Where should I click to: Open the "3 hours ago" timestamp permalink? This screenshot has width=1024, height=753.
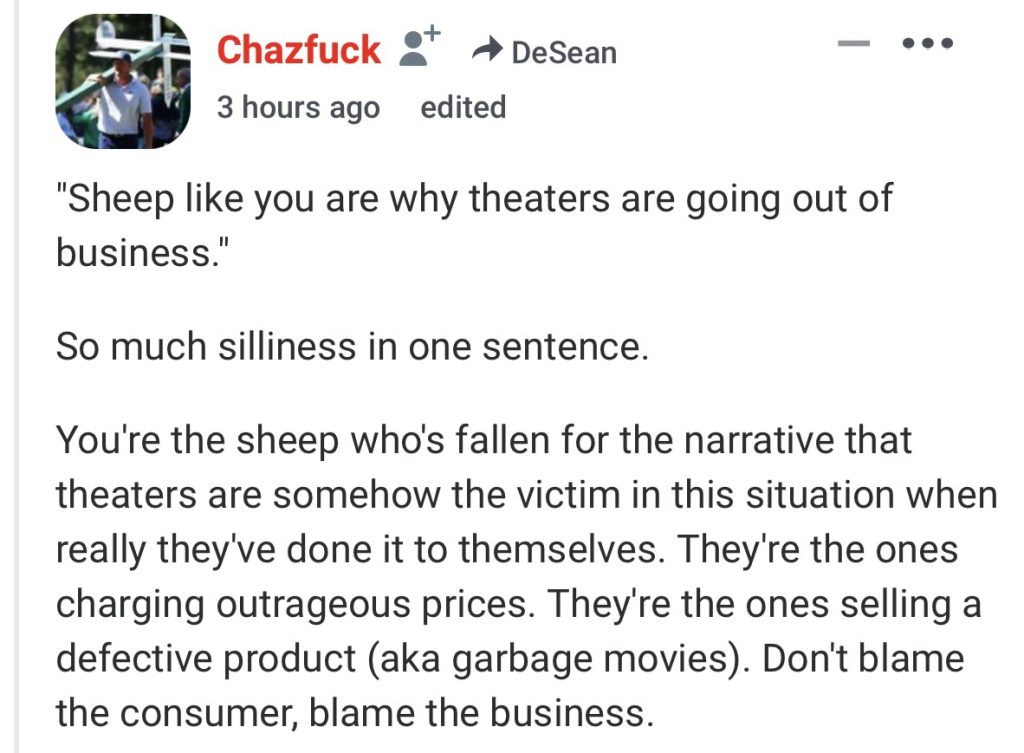click(x=298, y=107)
